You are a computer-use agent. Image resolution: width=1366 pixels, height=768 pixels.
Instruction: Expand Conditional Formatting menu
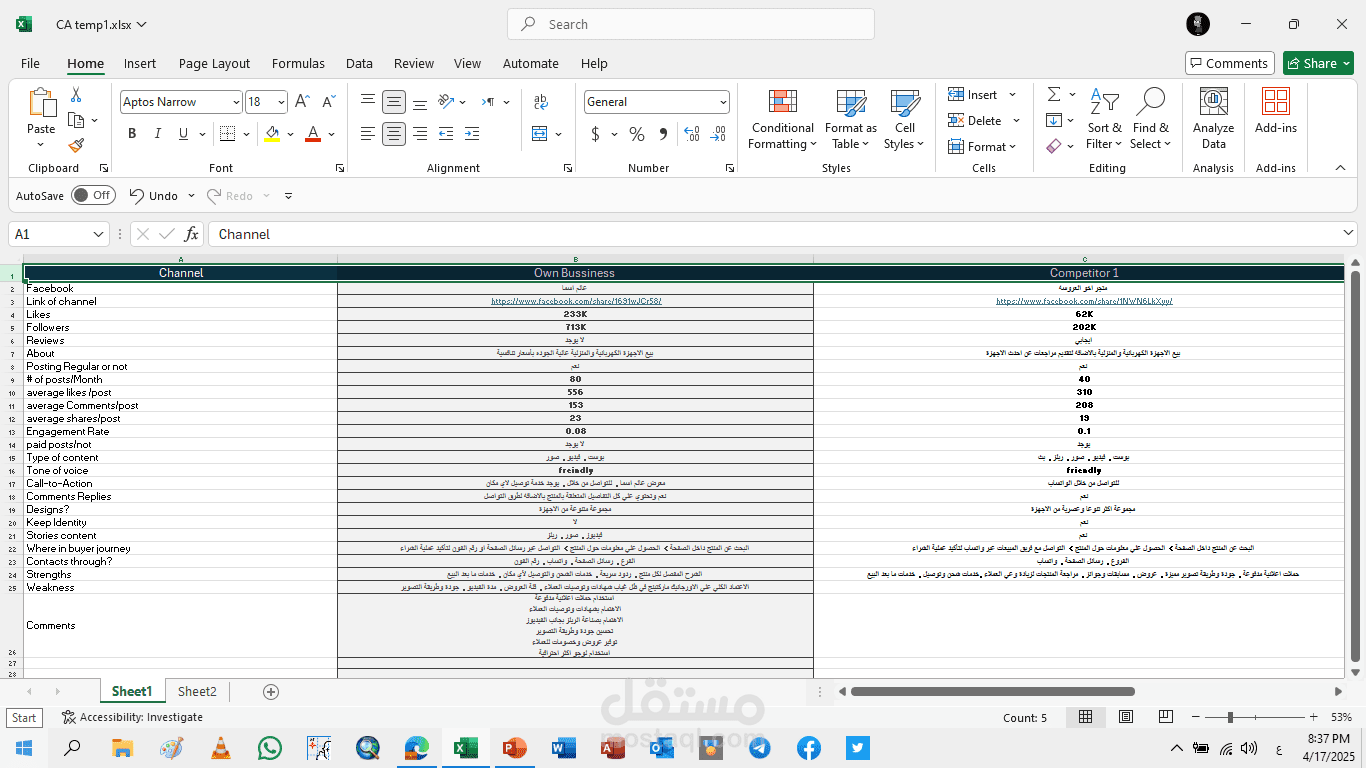click(x=783, y=119)
